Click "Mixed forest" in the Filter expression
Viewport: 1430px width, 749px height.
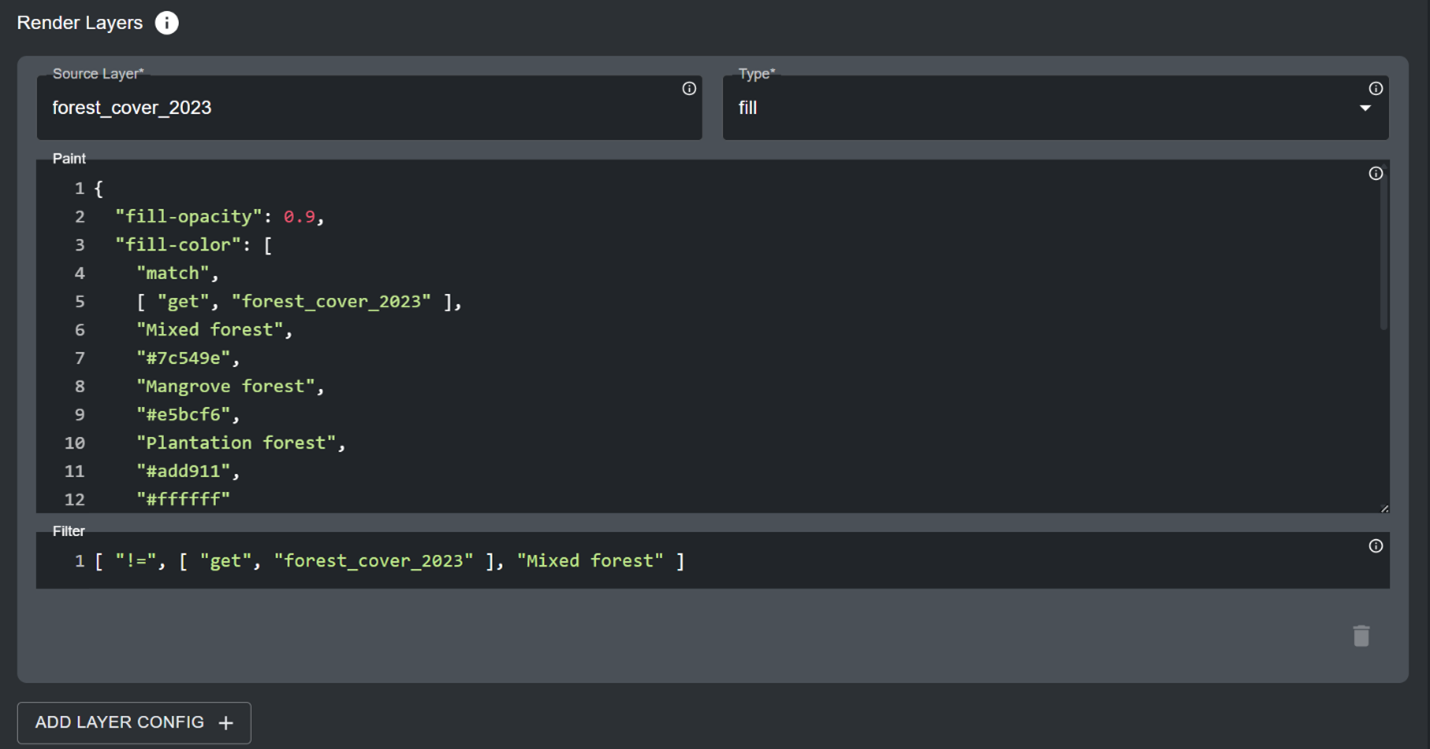click(590, 561)
